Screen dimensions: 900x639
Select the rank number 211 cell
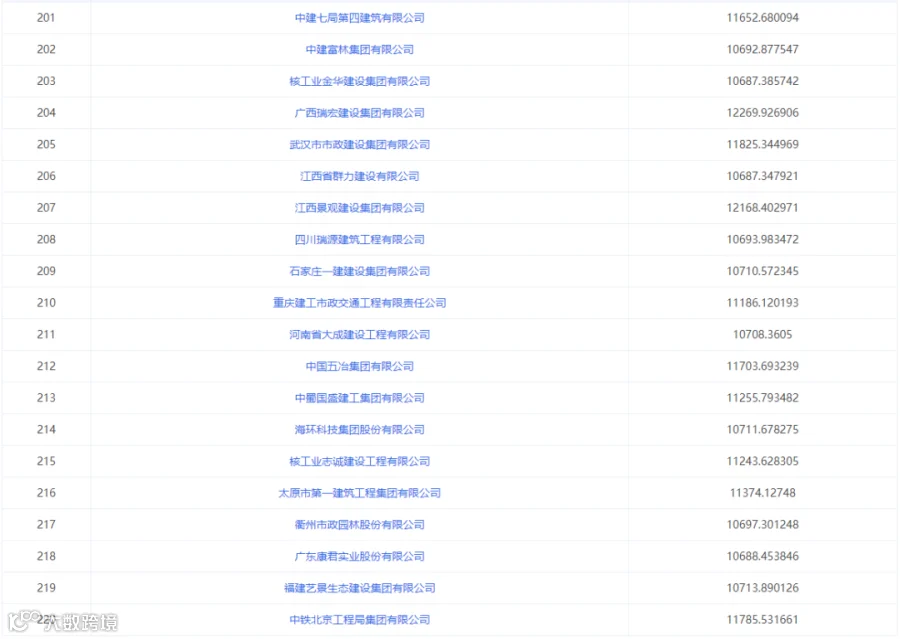pos(46,334)
